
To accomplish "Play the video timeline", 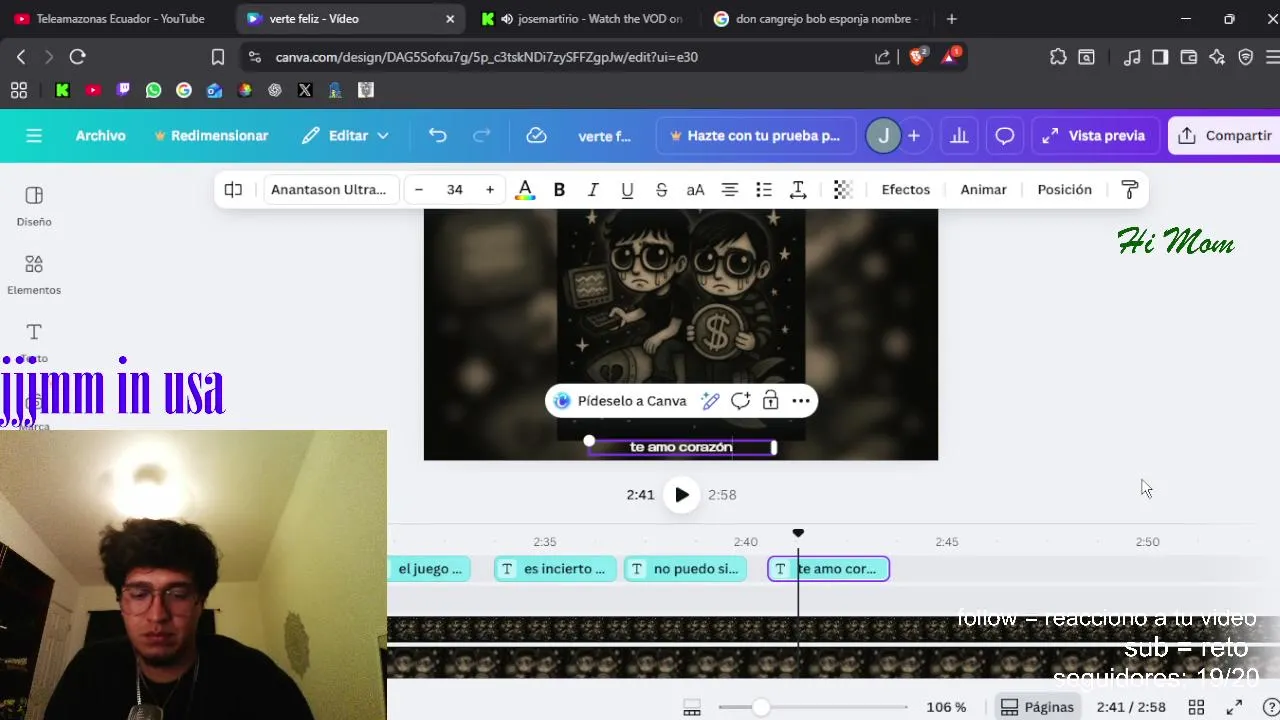I will (681, 494).
